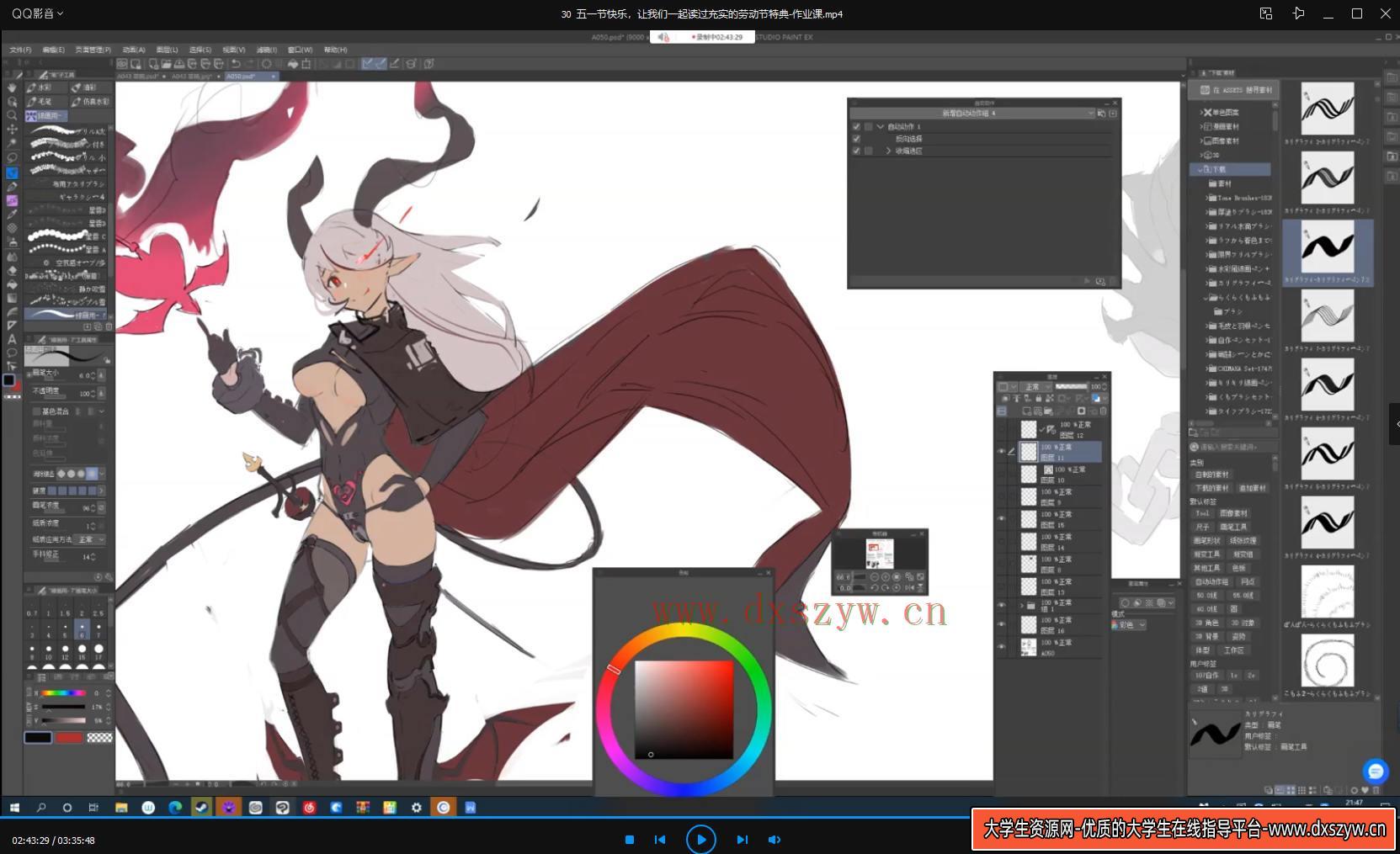Open Microsoft Edge from the taskbar
1400x854 pixels.
(x=175, y=807)
